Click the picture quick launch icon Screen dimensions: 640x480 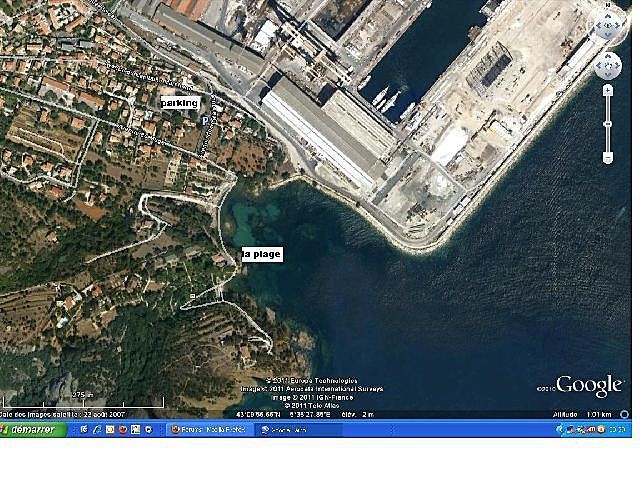136,429
